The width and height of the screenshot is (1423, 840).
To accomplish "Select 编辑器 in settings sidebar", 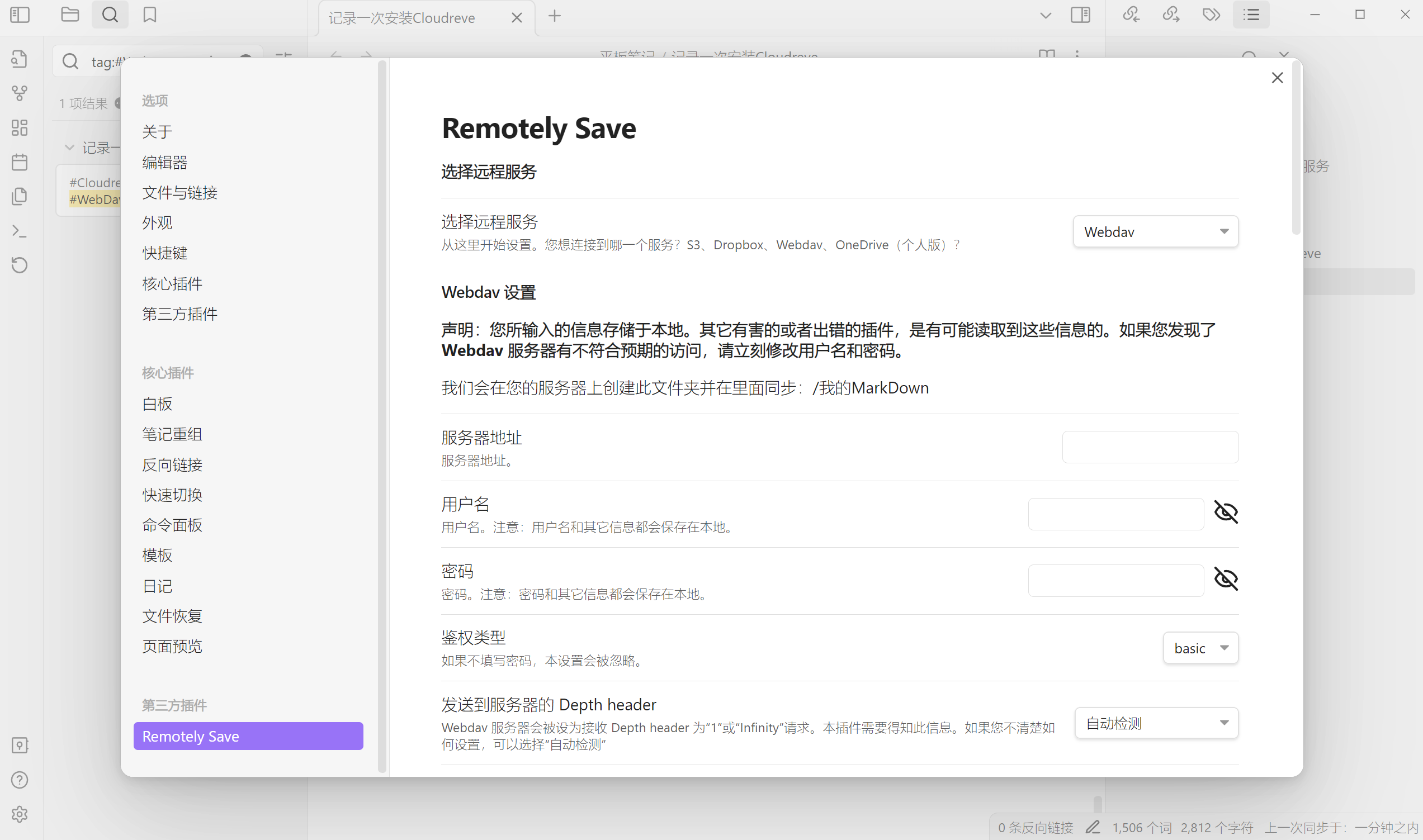I will [x=165, y=163].
